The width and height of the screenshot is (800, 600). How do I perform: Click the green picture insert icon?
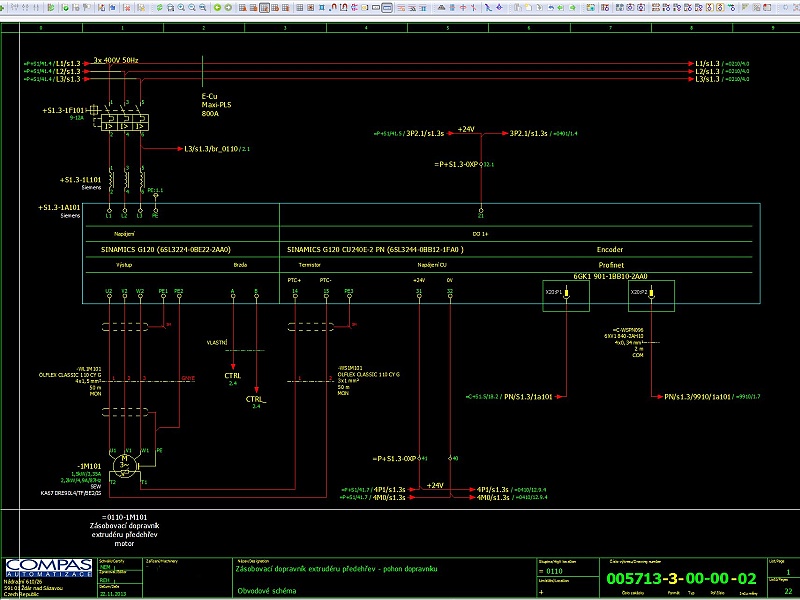tap(590, 8)
